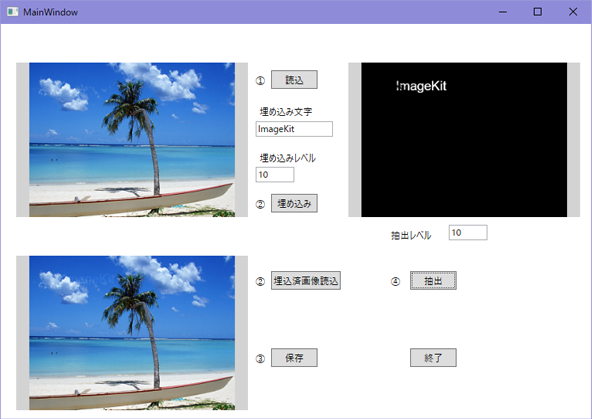The height and width of the screenshot is (419, 592).
Task: Select the original beach image at top left
Action: click(x=132, y=140)
